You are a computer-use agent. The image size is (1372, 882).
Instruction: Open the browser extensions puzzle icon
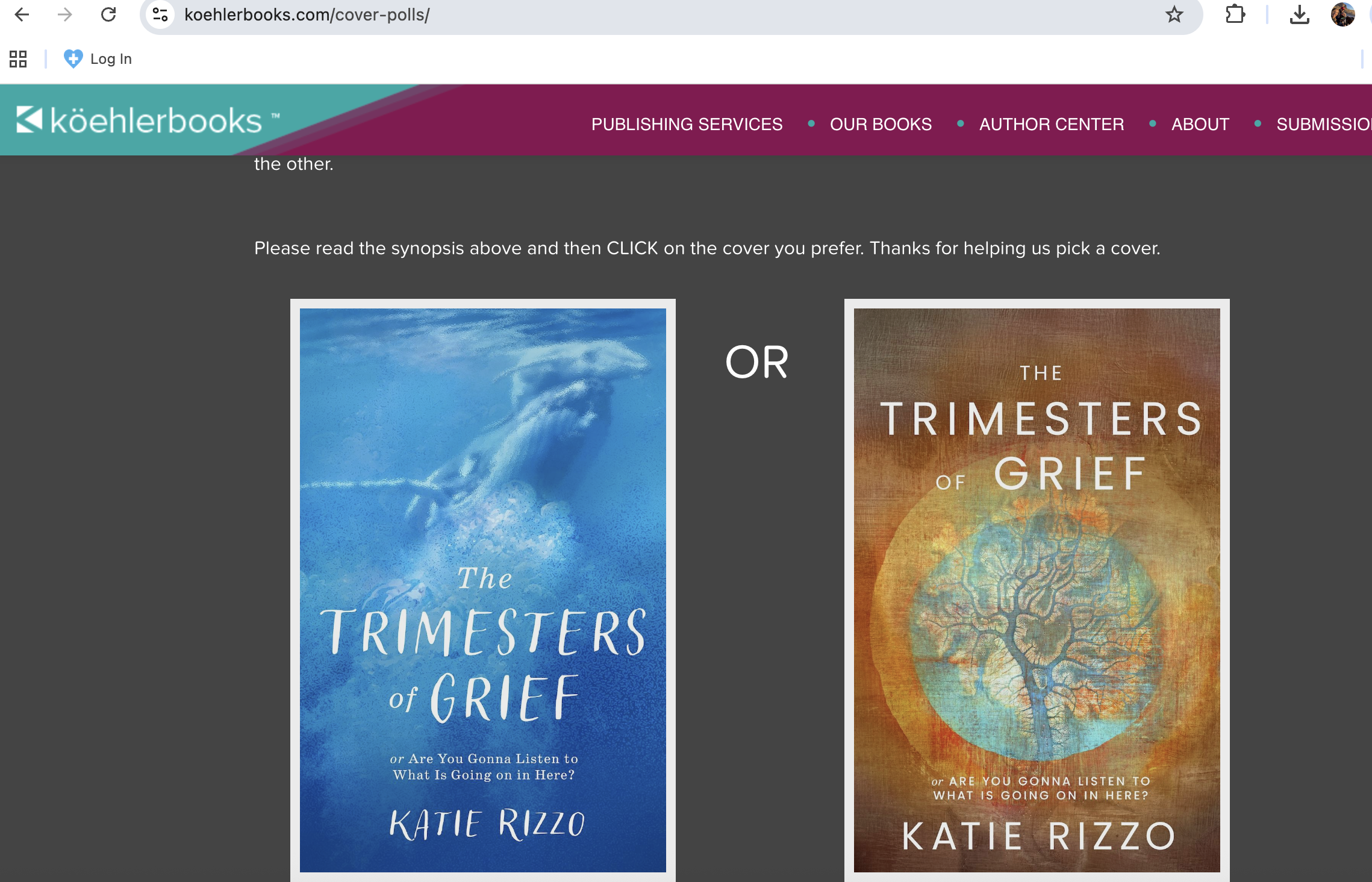(1235, 14)
